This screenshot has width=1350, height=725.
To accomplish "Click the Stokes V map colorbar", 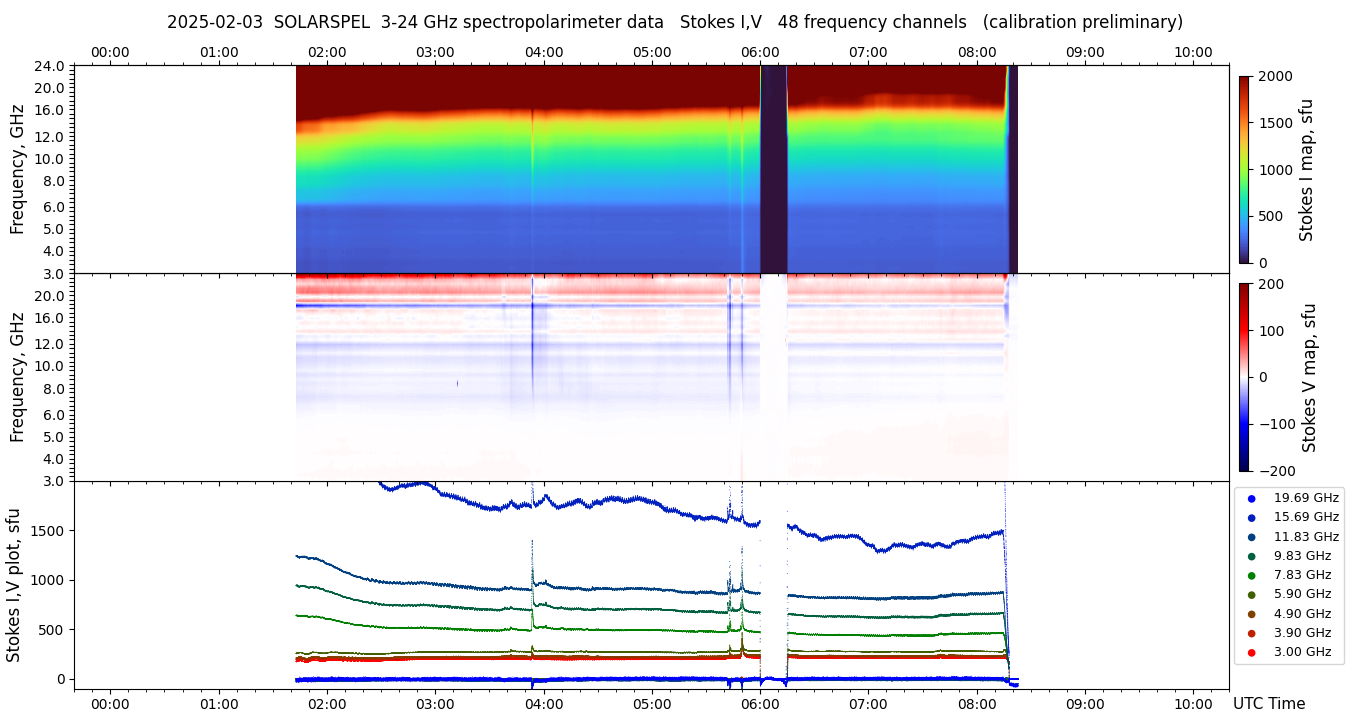I will [1244, 377].
